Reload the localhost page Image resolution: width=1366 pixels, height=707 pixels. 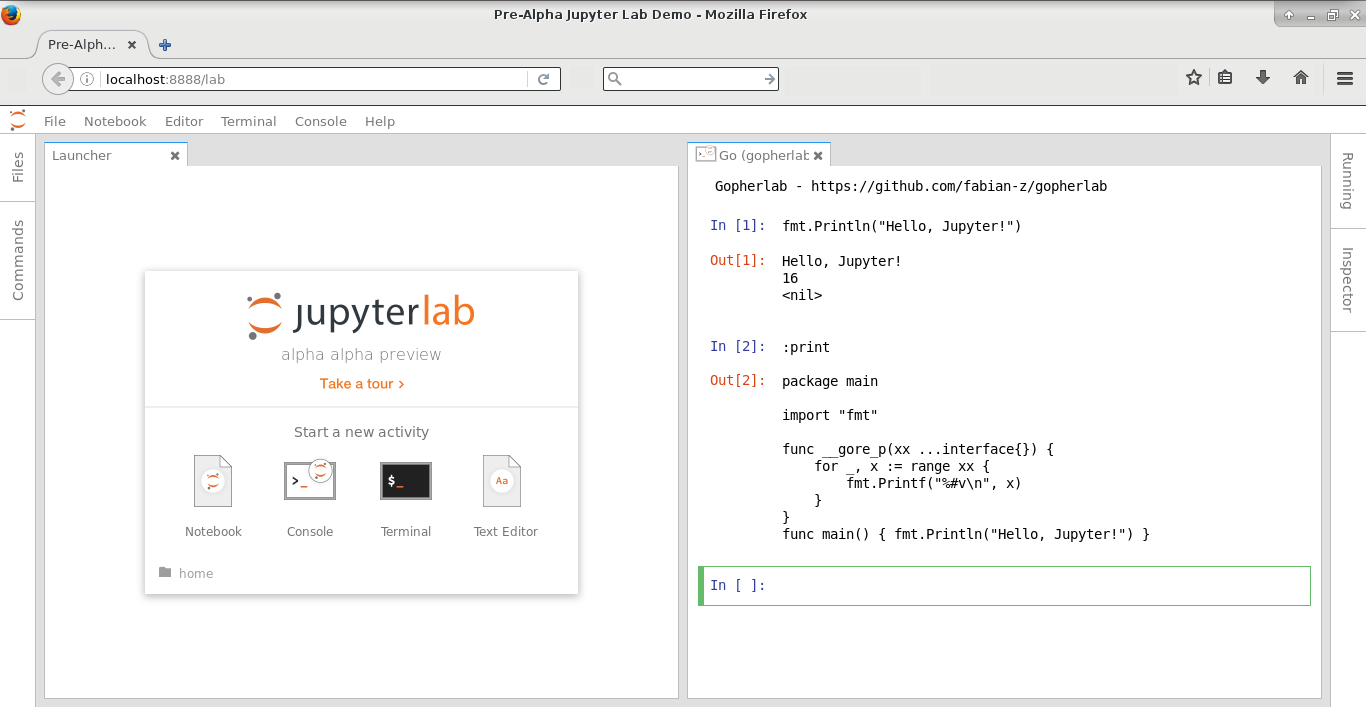[x=544, y=79]
